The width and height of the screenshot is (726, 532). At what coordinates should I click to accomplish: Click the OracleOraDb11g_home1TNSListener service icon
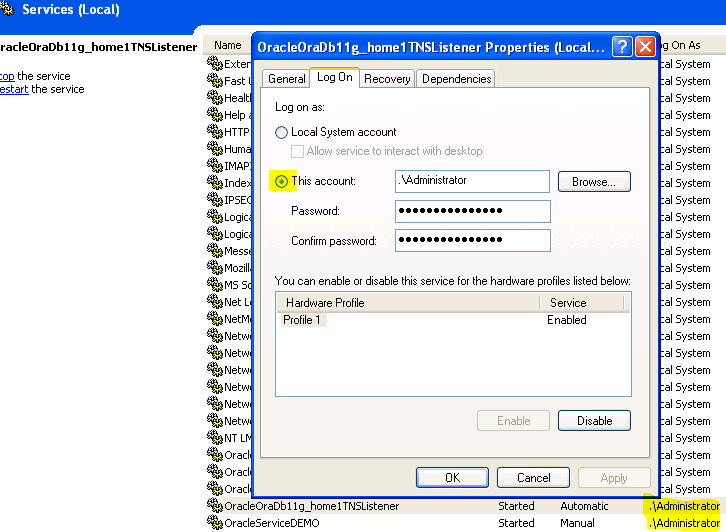click(215, 506)
